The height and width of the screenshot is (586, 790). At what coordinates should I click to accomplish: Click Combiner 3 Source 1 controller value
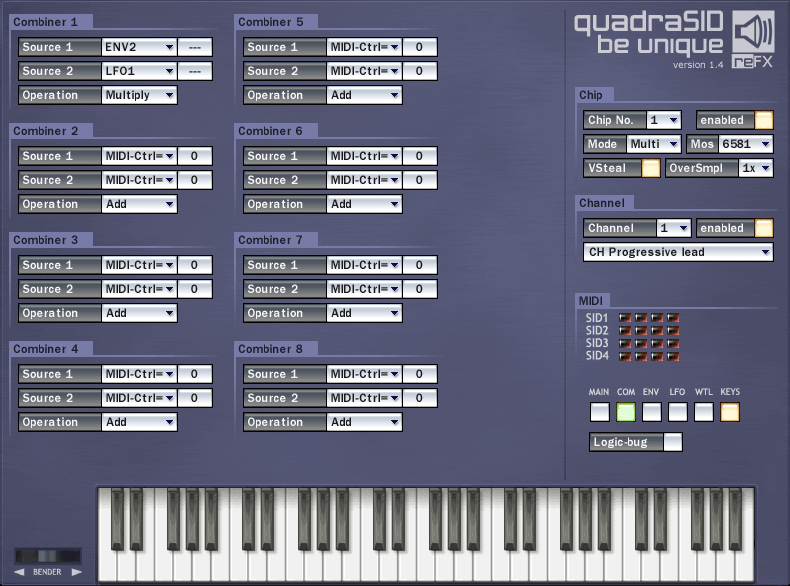195,265
